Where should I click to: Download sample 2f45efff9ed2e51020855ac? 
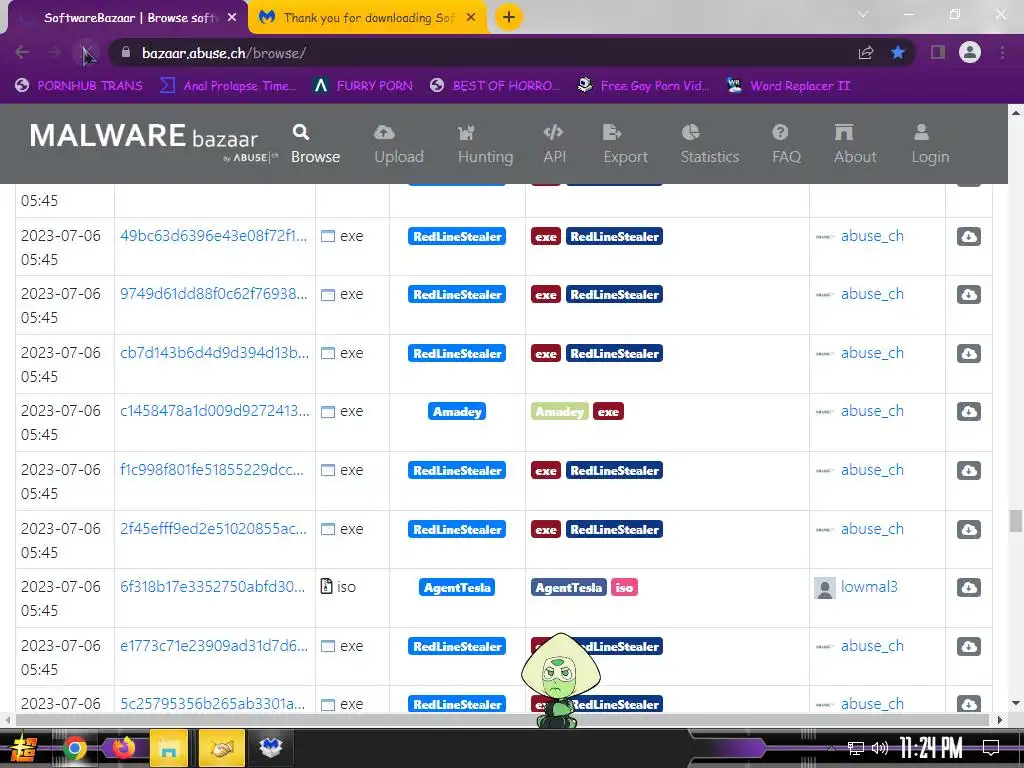(x=968, y=529)
